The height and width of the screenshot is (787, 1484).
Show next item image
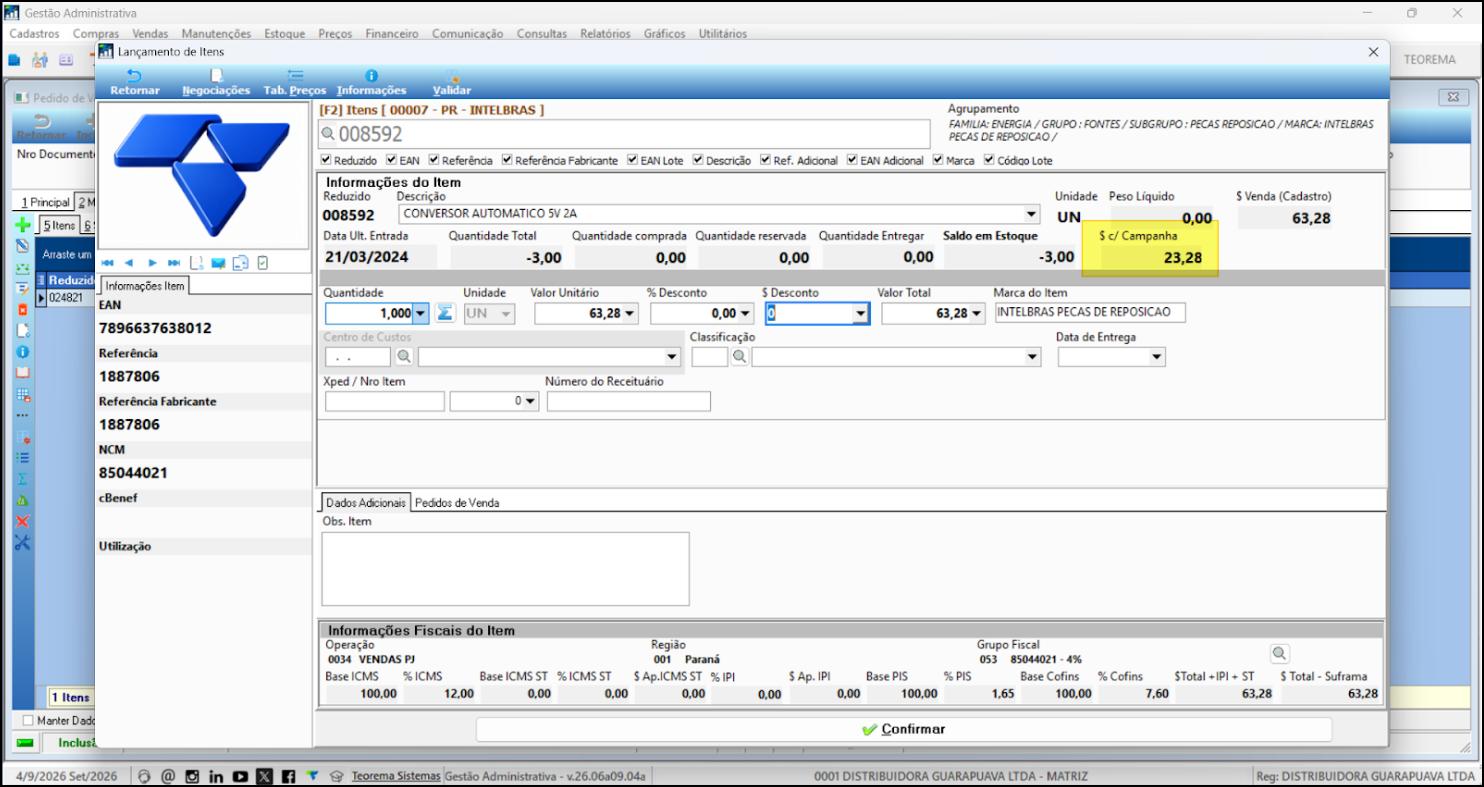152,263
